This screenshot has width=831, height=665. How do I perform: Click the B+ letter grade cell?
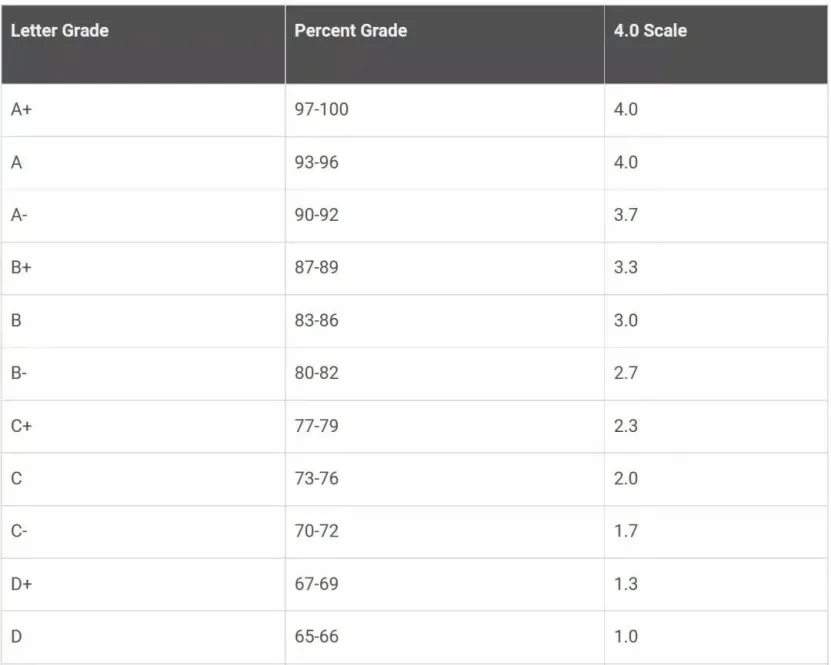pyautogui.click(x=22, y=268)
